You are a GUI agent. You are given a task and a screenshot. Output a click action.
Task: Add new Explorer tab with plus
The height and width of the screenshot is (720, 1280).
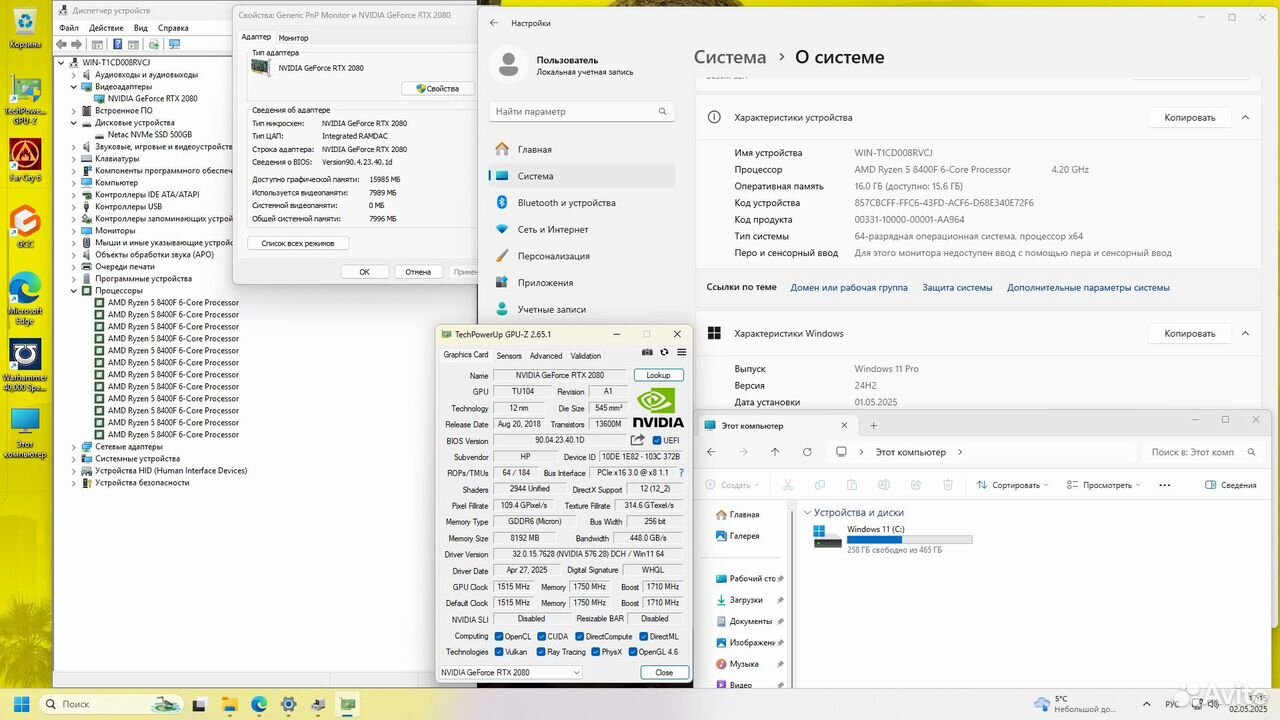tap(873, 425)
